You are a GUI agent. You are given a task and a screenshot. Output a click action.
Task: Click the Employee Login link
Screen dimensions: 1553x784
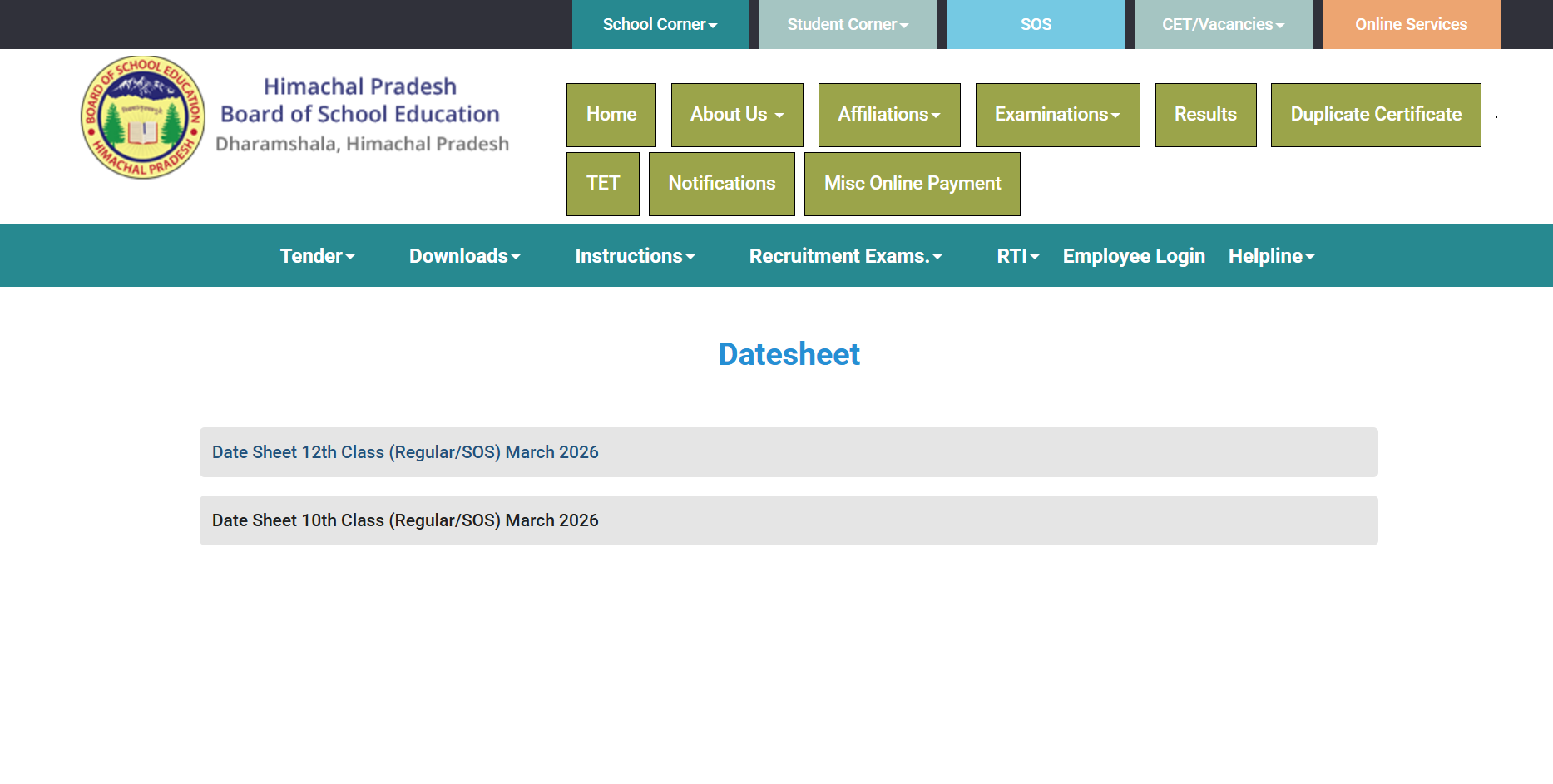click(x=1133, y=256)
